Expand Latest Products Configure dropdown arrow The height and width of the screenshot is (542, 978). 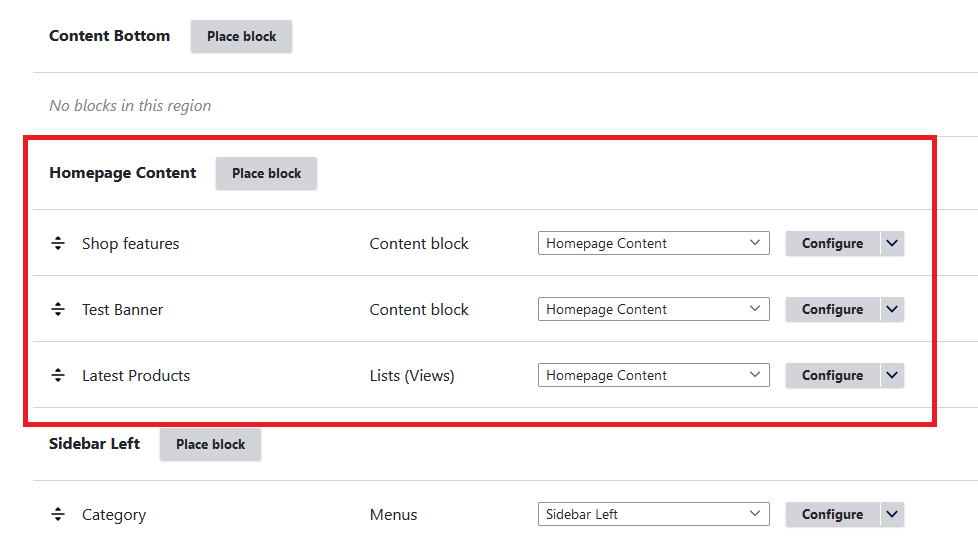click(892, 376)
